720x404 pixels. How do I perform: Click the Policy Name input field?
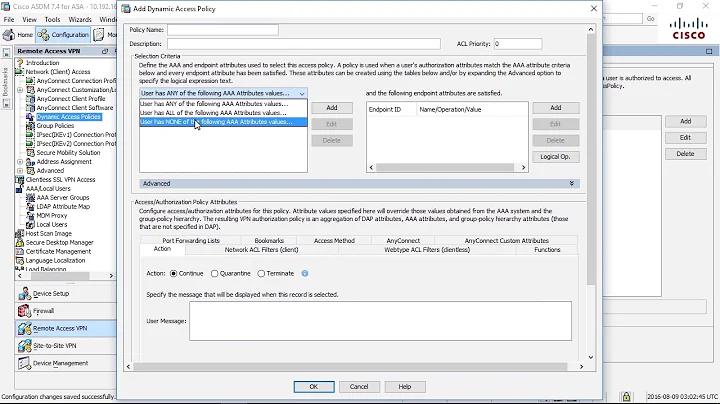[x=223, y=30]
